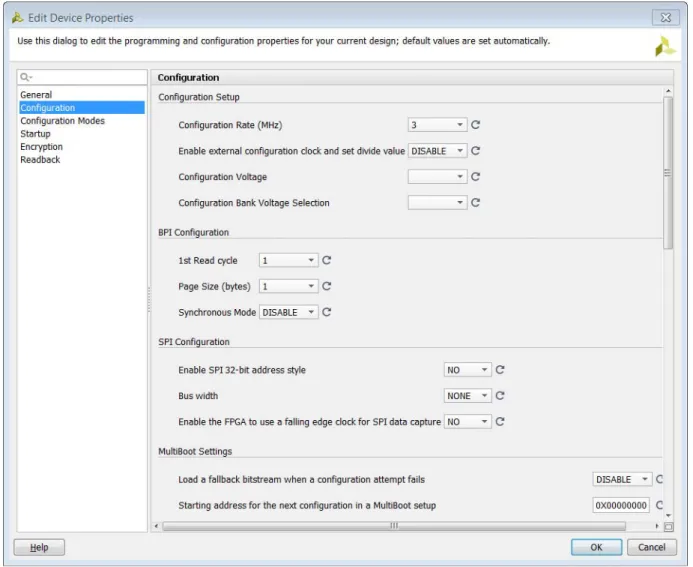Click the Help button
The height and width of the screenshot is (567, 693).
click(39, 547)
